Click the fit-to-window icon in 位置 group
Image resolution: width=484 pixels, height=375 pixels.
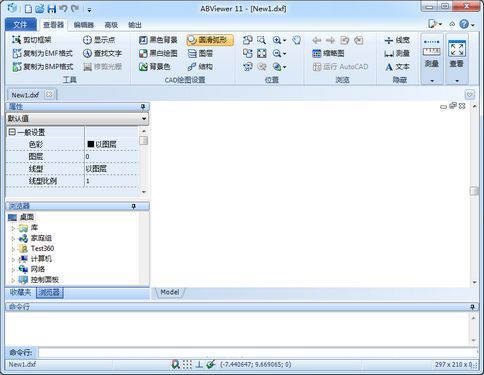[x=262, y=53]
